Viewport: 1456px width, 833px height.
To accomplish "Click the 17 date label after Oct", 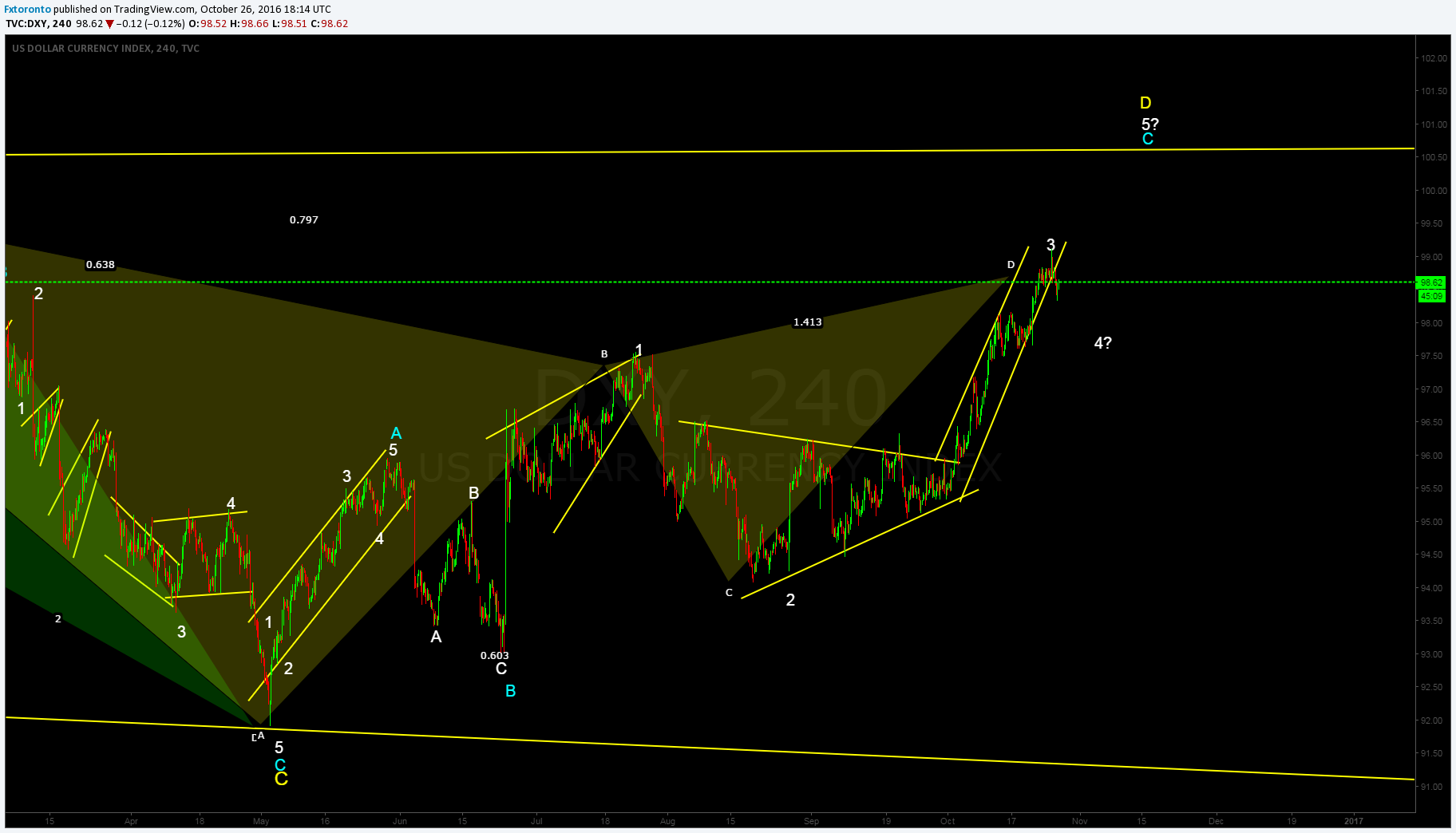I will pyautogui.click(x=1011, y=821).
